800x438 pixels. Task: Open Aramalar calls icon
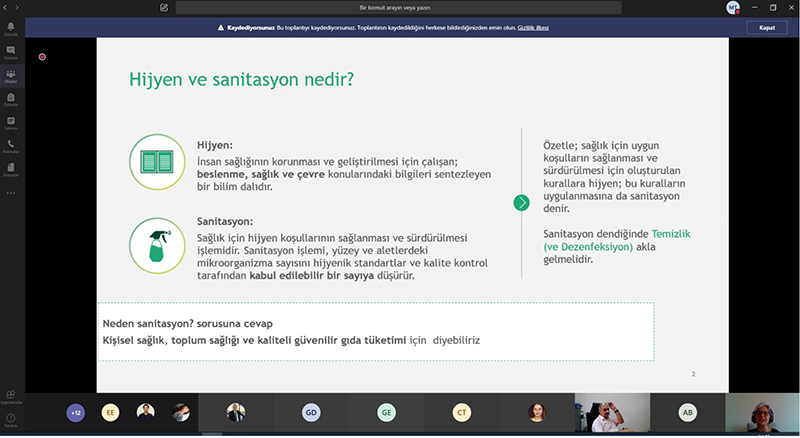coord(11,146)
